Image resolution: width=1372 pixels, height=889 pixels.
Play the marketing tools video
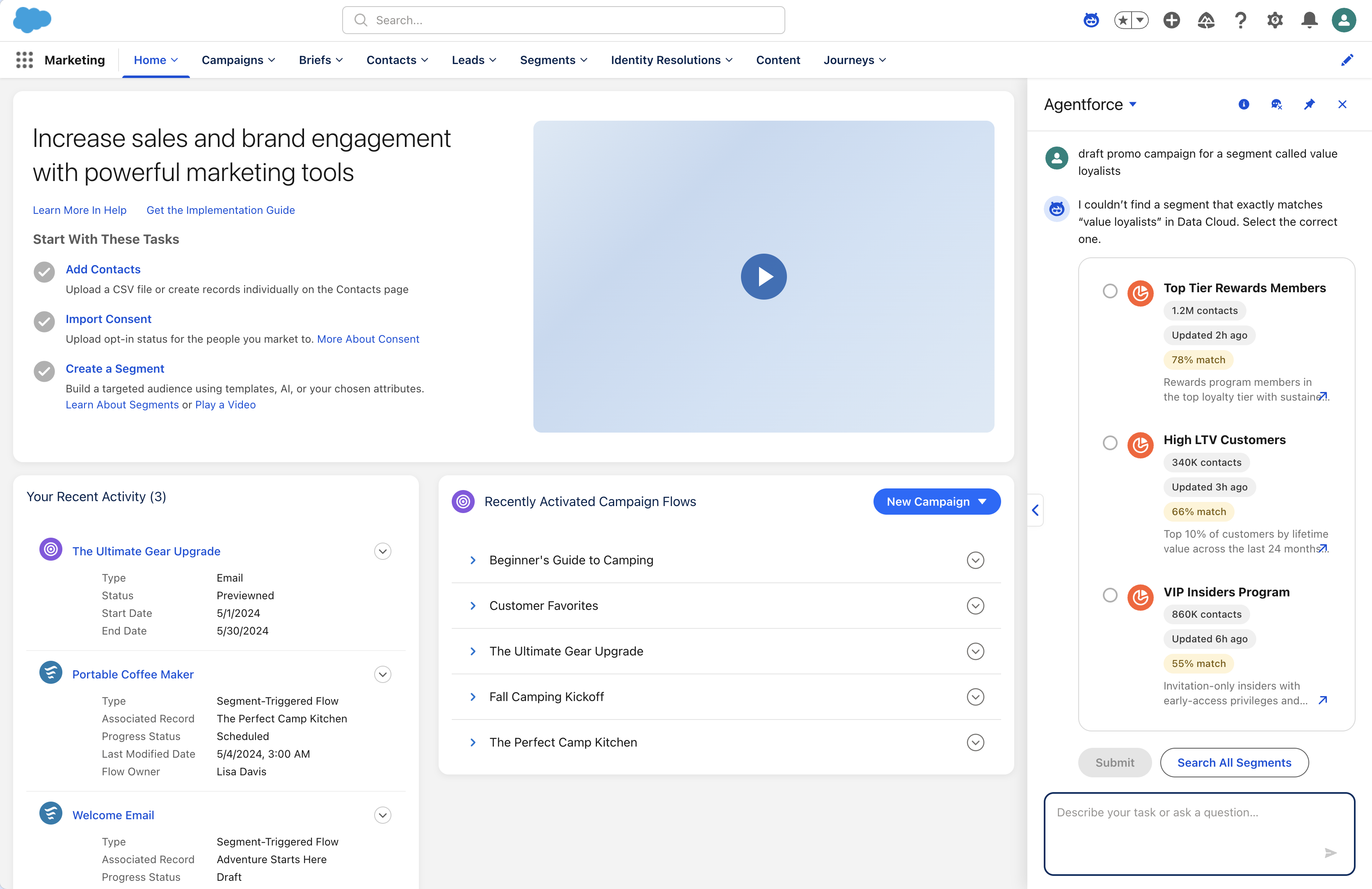(x=763, y=276)
